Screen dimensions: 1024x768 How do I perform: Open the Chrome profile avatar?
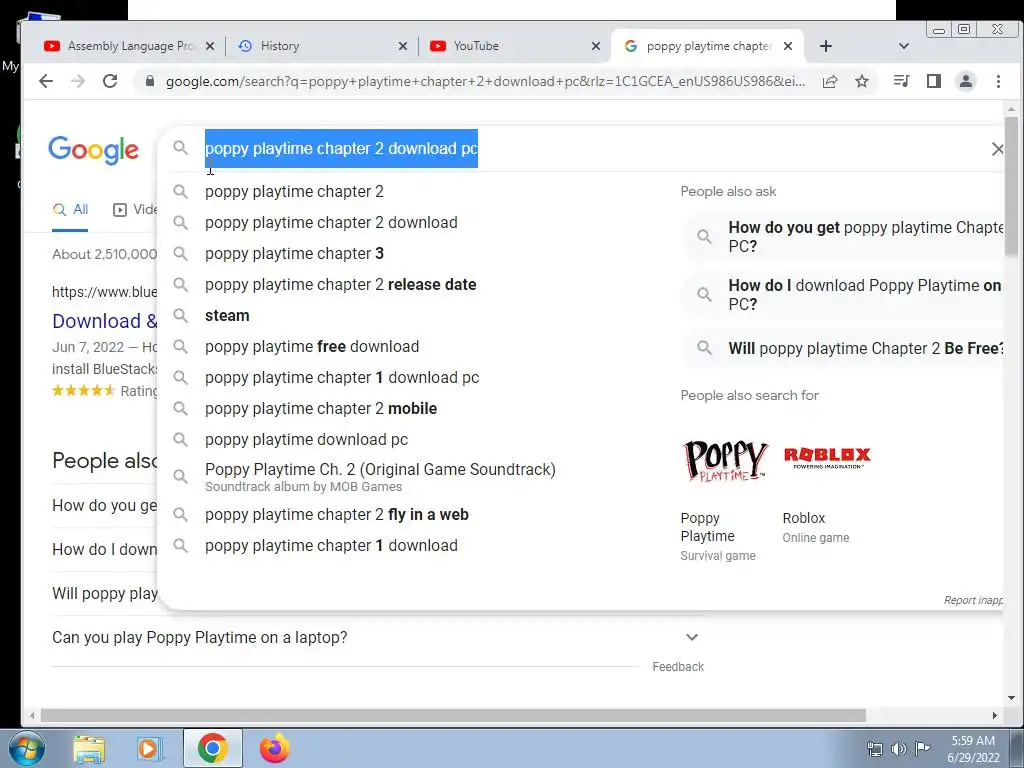coord(965,81)
